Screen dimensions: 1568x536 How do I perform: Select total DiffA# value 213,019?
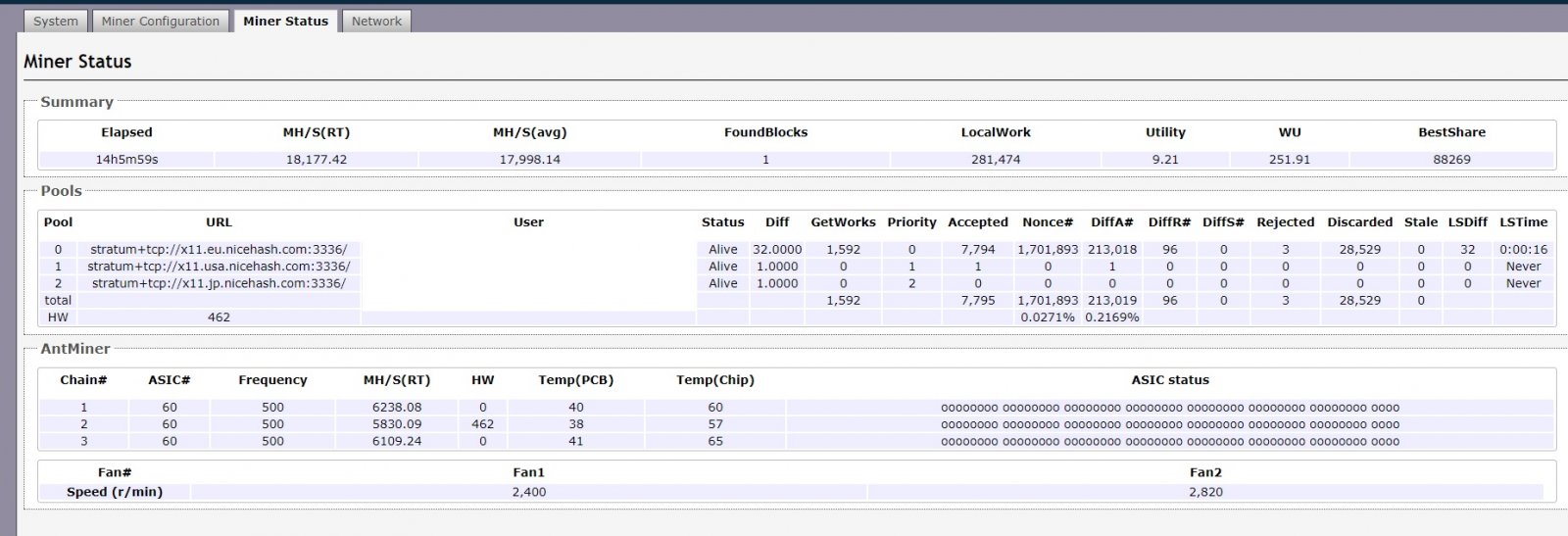[x=1111, y=300]
